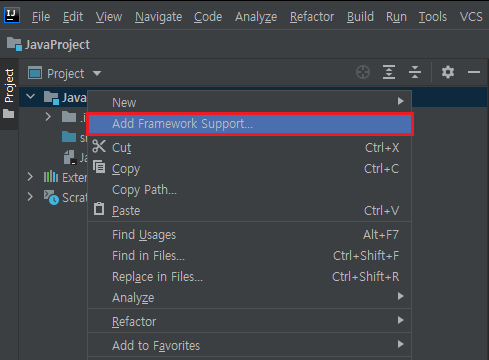Viewport: 489px width, 360px height.
Task: Choose Find in Files in context menu
Action: click(249, 256)
